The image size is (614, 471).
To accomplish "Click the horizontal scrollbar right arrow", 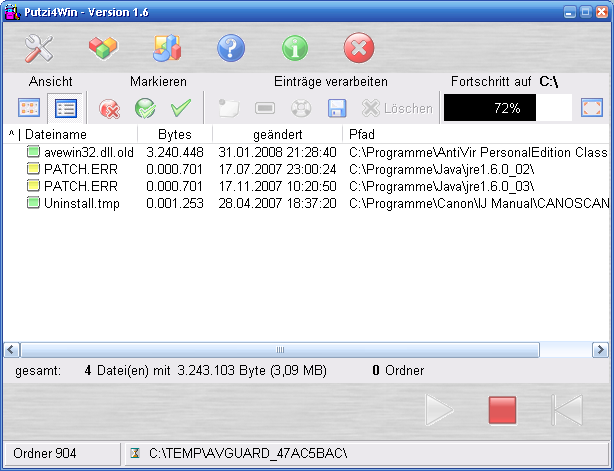I will pyautogui.click(x=600, y=350).
